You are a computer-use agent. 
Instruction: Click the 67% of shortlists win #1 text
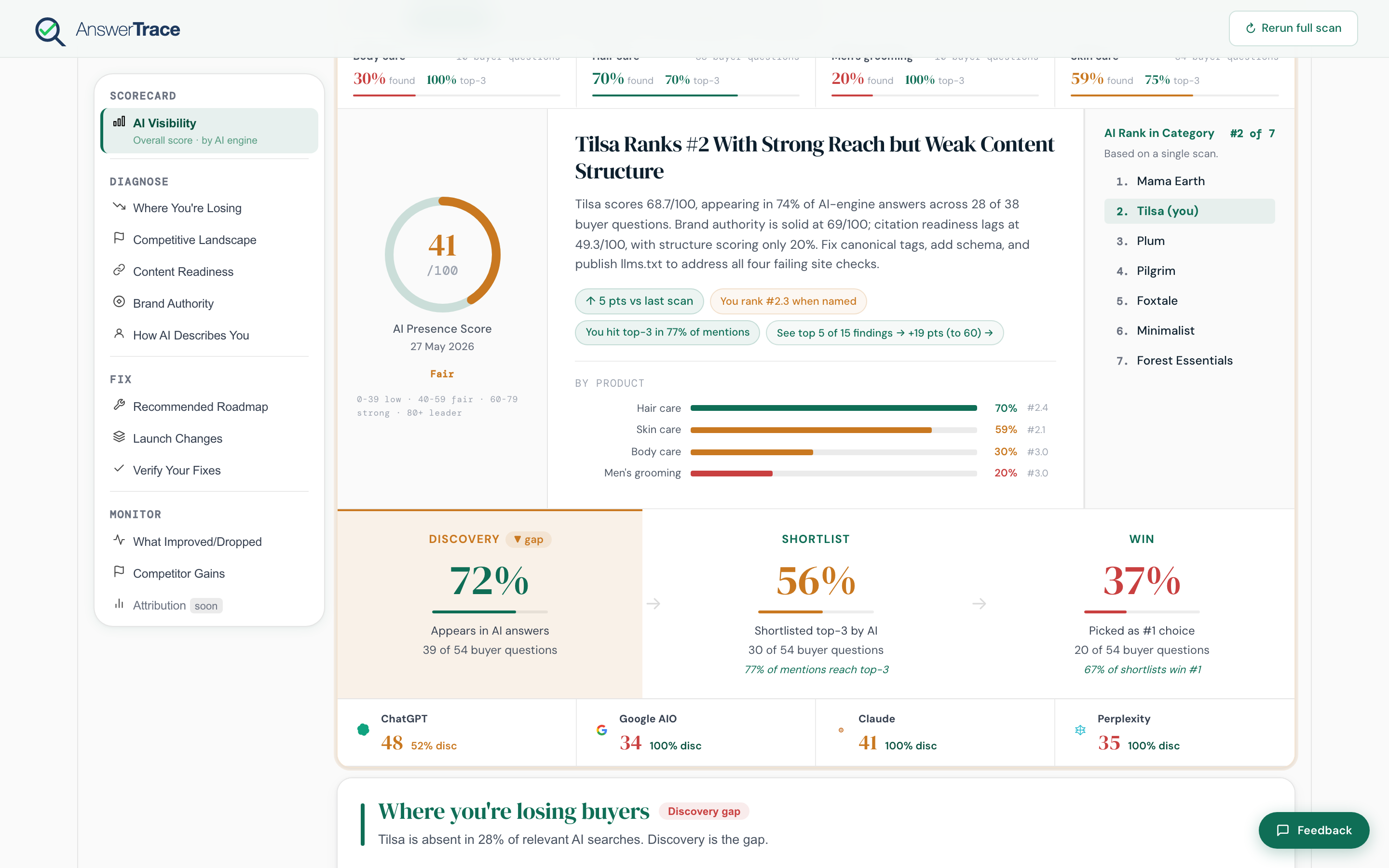pos(1142,669)
